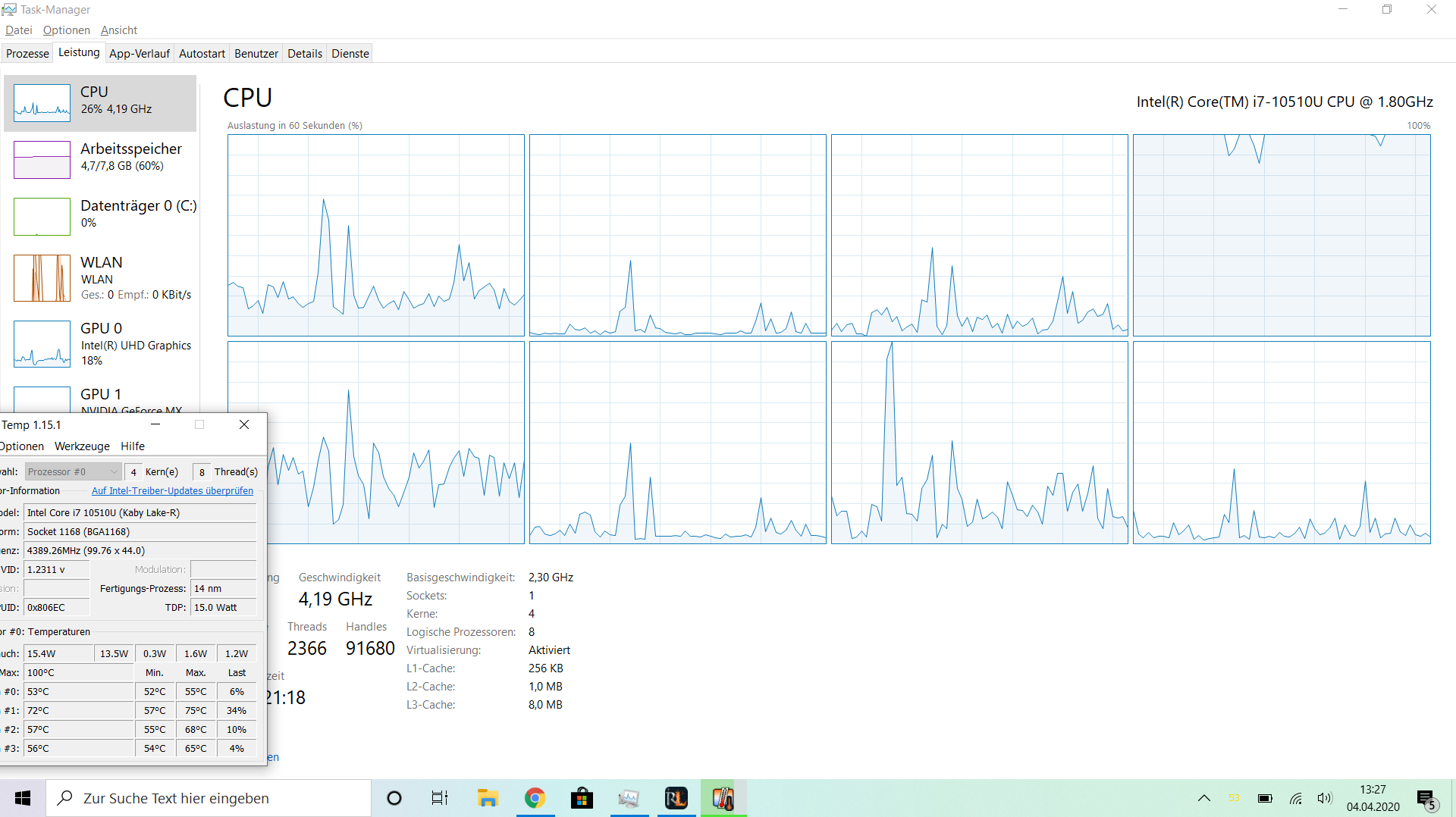
Task: Click core #1 temperature 72°C field
Action: 79,710
